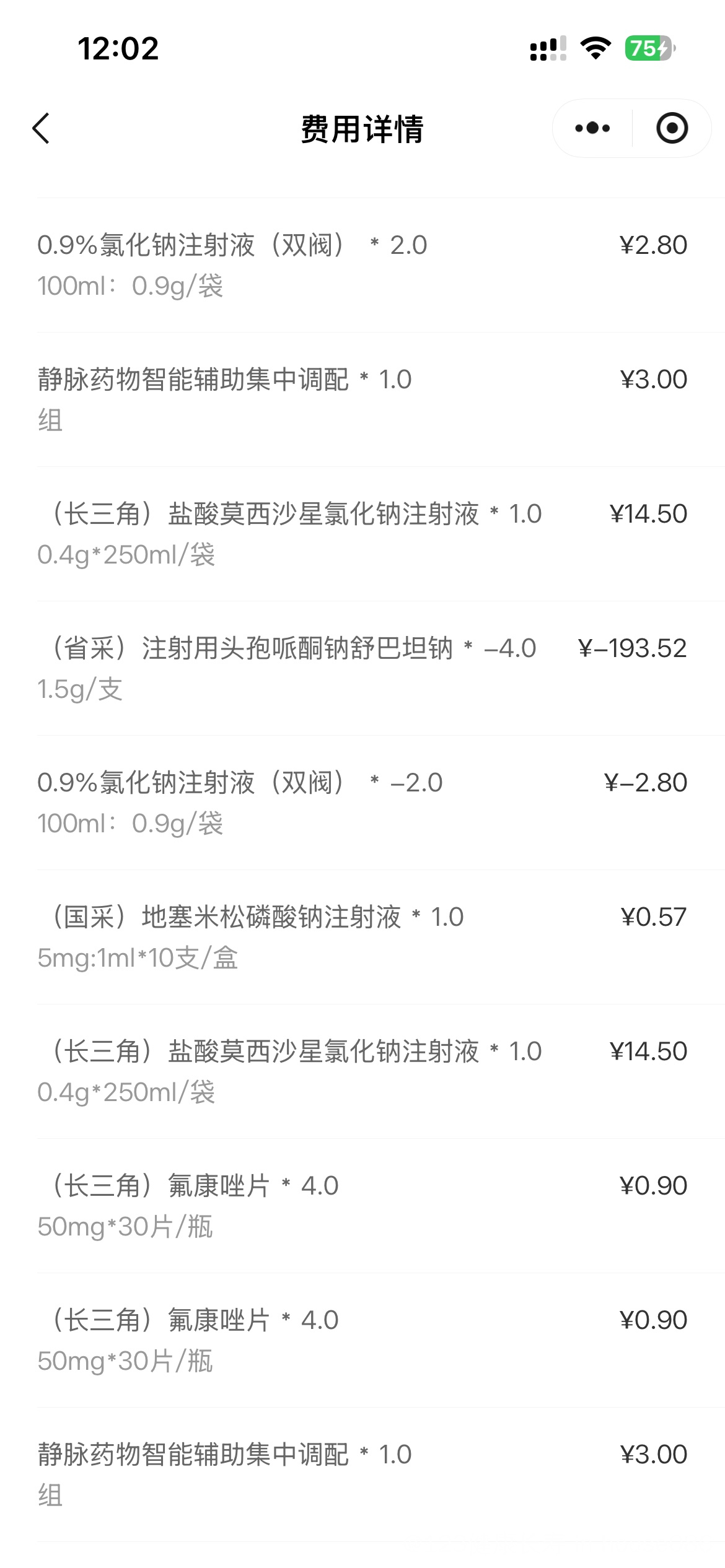This screenshot has width=725, height=1568.
Task: Tap the ¥0.57 price
Action: (x=653, y=917)
